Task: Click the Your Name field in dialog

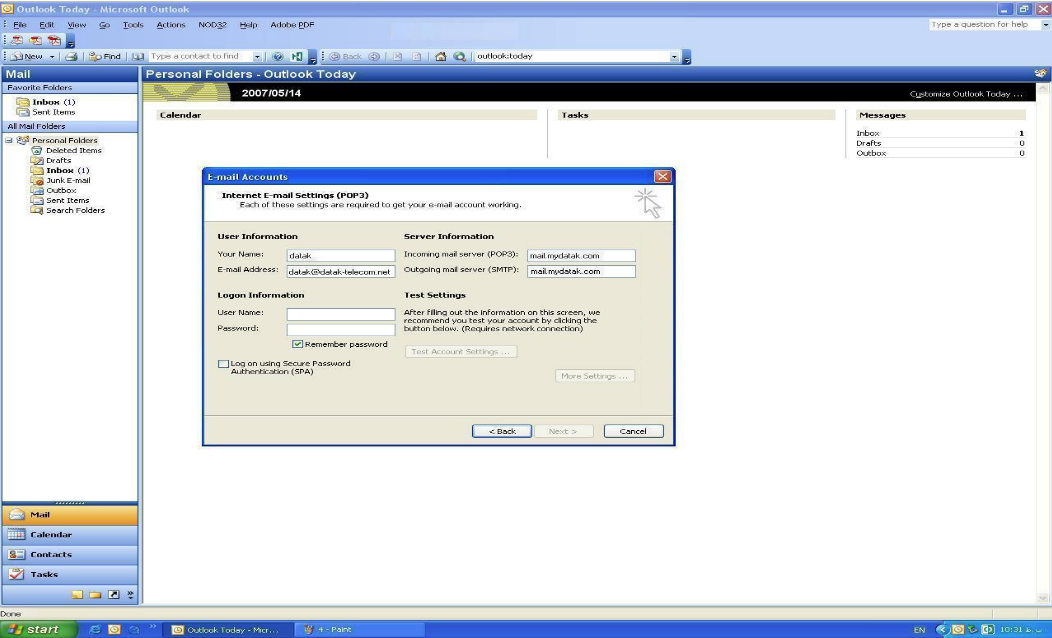Action: click(x=341, y=256)
